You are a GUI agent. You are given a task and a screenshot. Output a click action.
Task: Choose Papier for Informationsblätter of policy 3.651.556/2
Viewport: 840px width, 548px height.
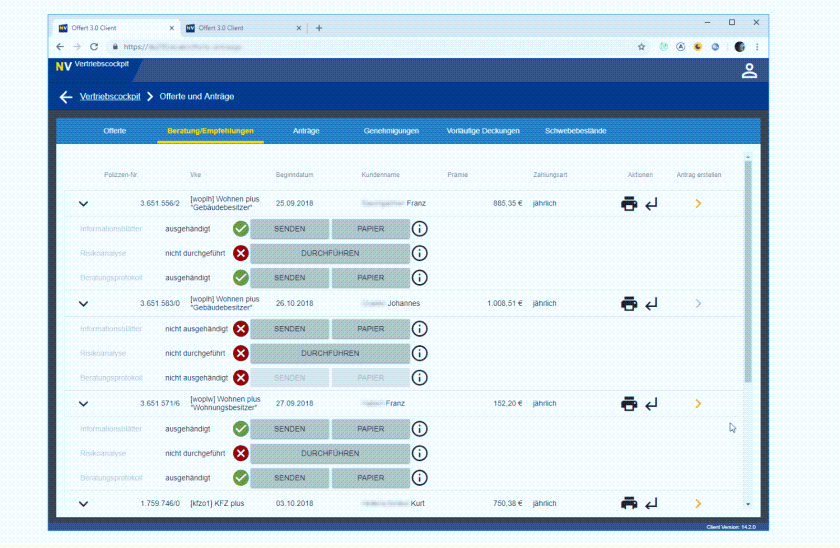[x=371, y=229]
